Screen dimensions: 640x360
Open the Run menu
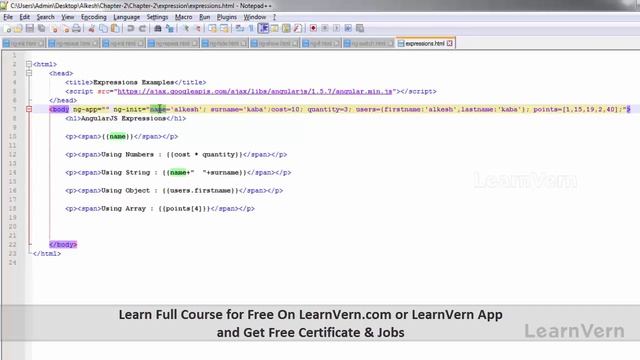(x=204, y=17)
